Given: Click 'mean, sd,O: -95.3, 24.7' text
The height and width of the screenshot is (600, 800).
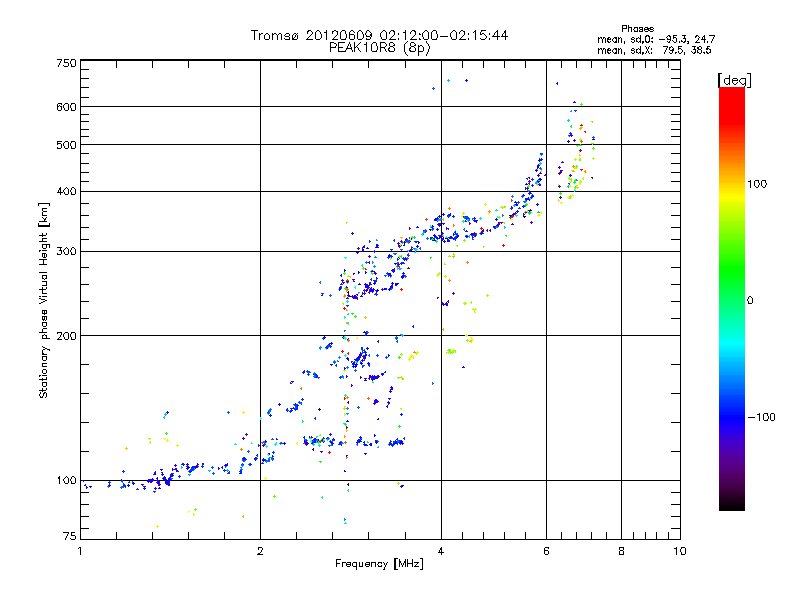Looking at the screenshot, I should tap(656, 39).
